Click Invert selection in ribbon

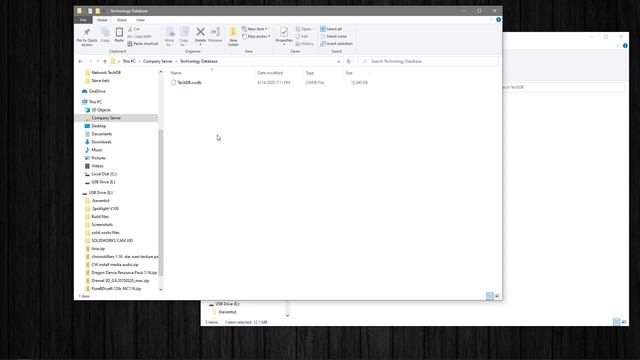(x=336, y=44)
